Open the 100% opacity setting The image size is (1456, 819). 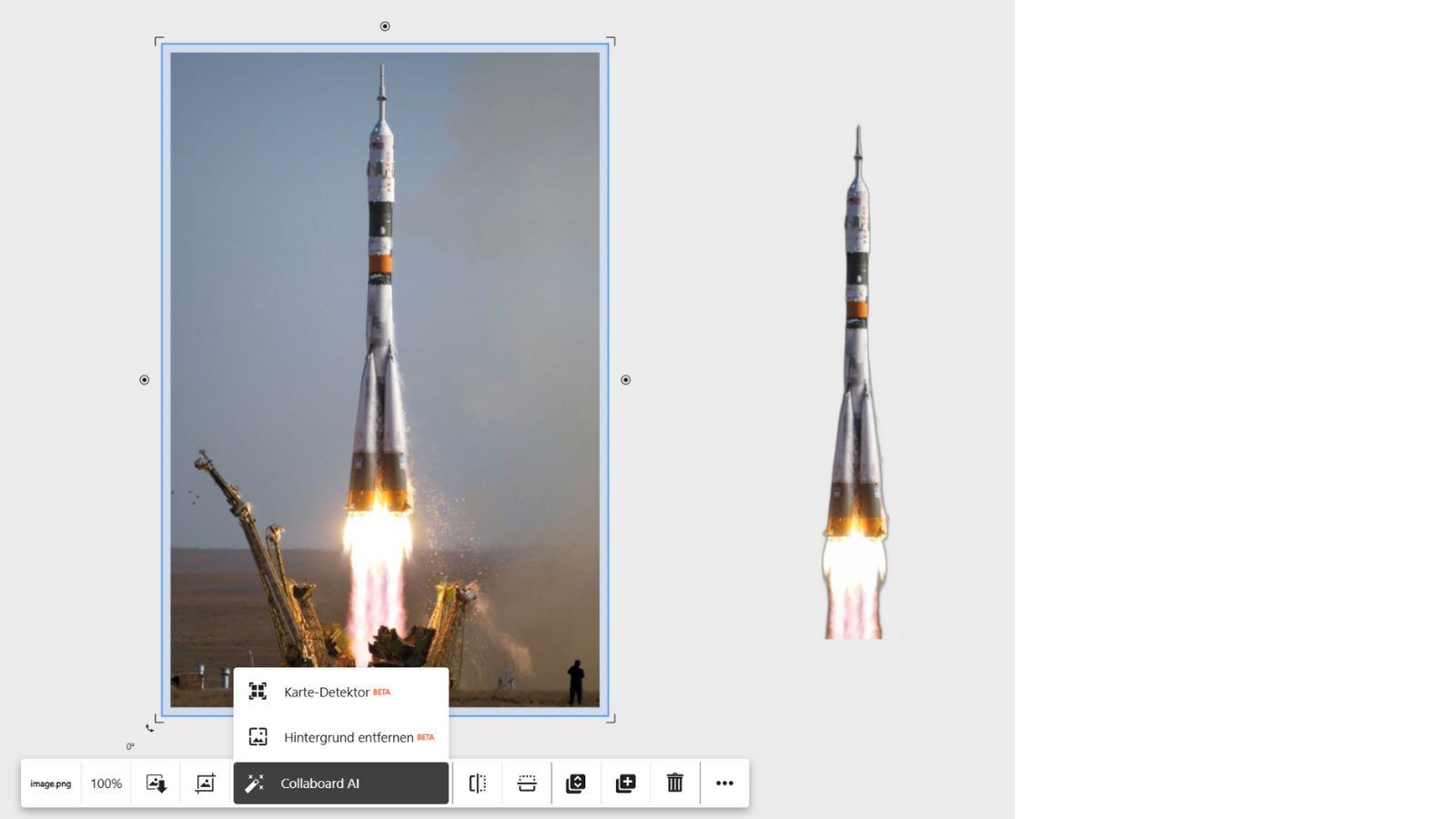click(x=106, y=784)
